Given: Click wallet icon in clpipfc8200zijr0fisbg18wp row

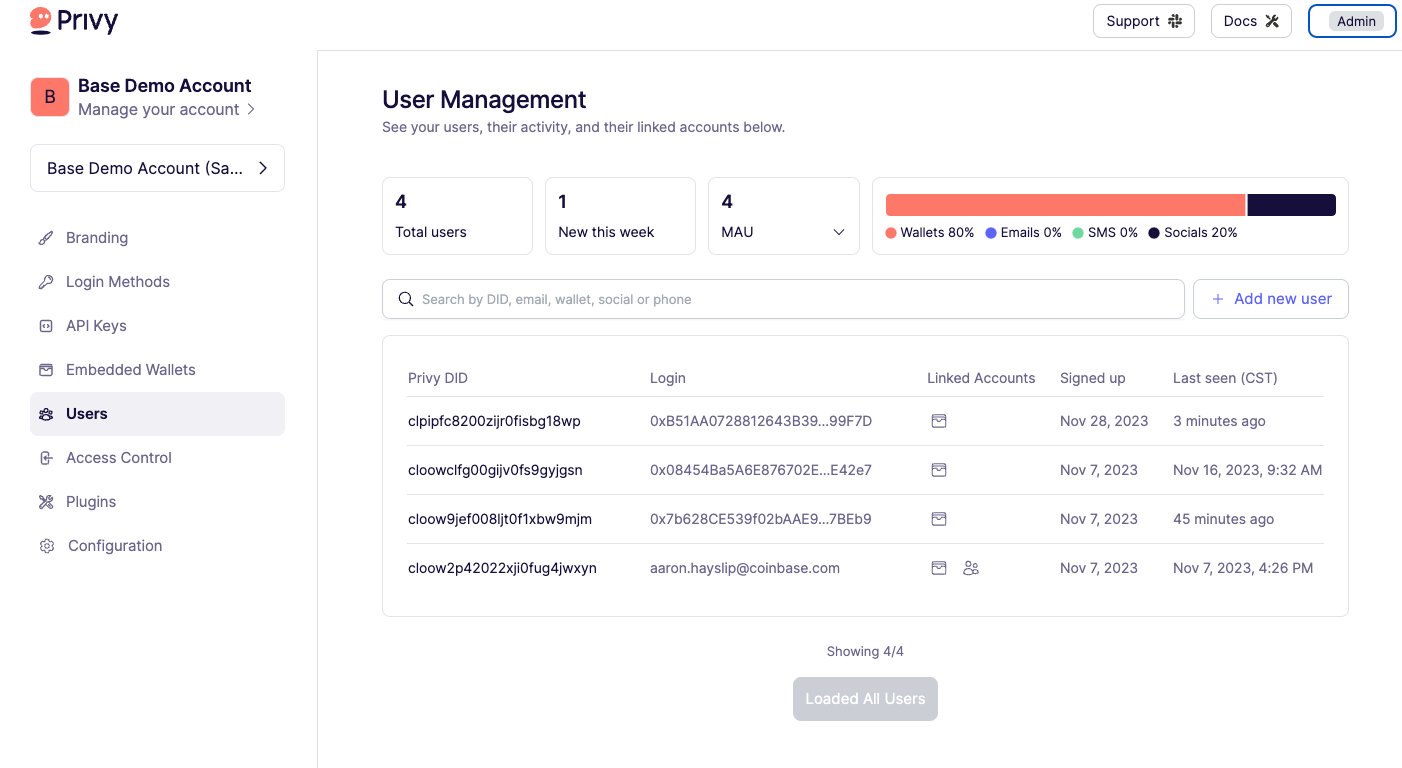Looking at the screenshot, I should [x=939, y=421].
